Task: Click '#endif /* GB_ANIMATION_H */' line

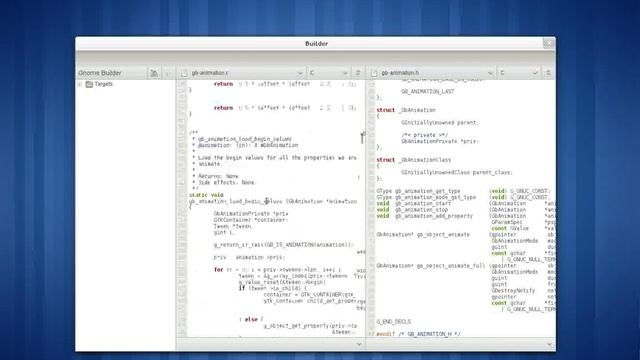Action: [418, 334]
